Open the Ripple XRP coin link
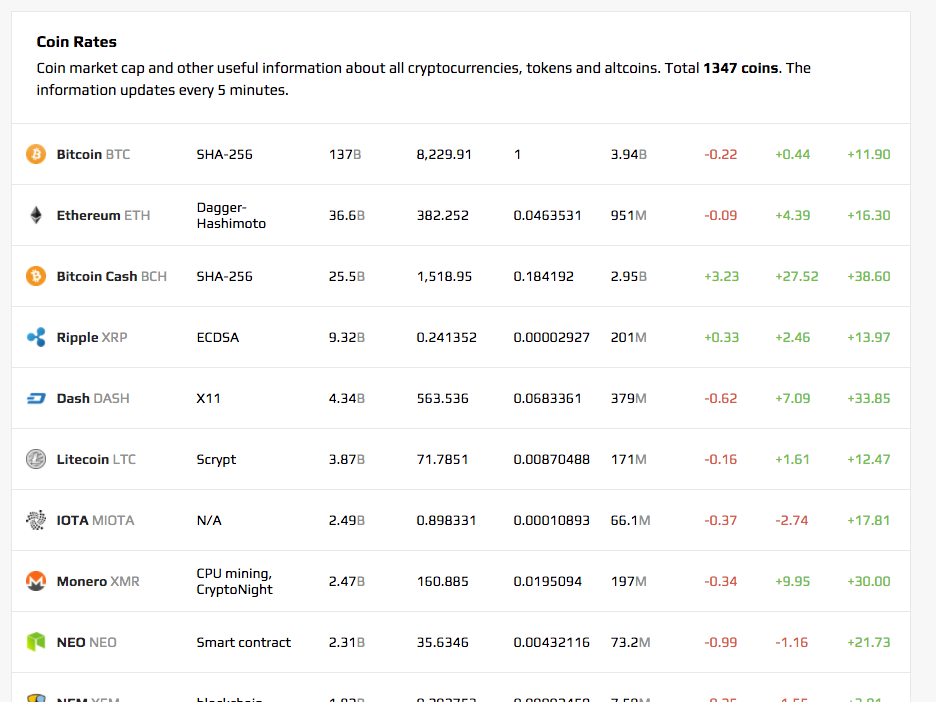Screen dimensions: 936x702 pos(92,337)
